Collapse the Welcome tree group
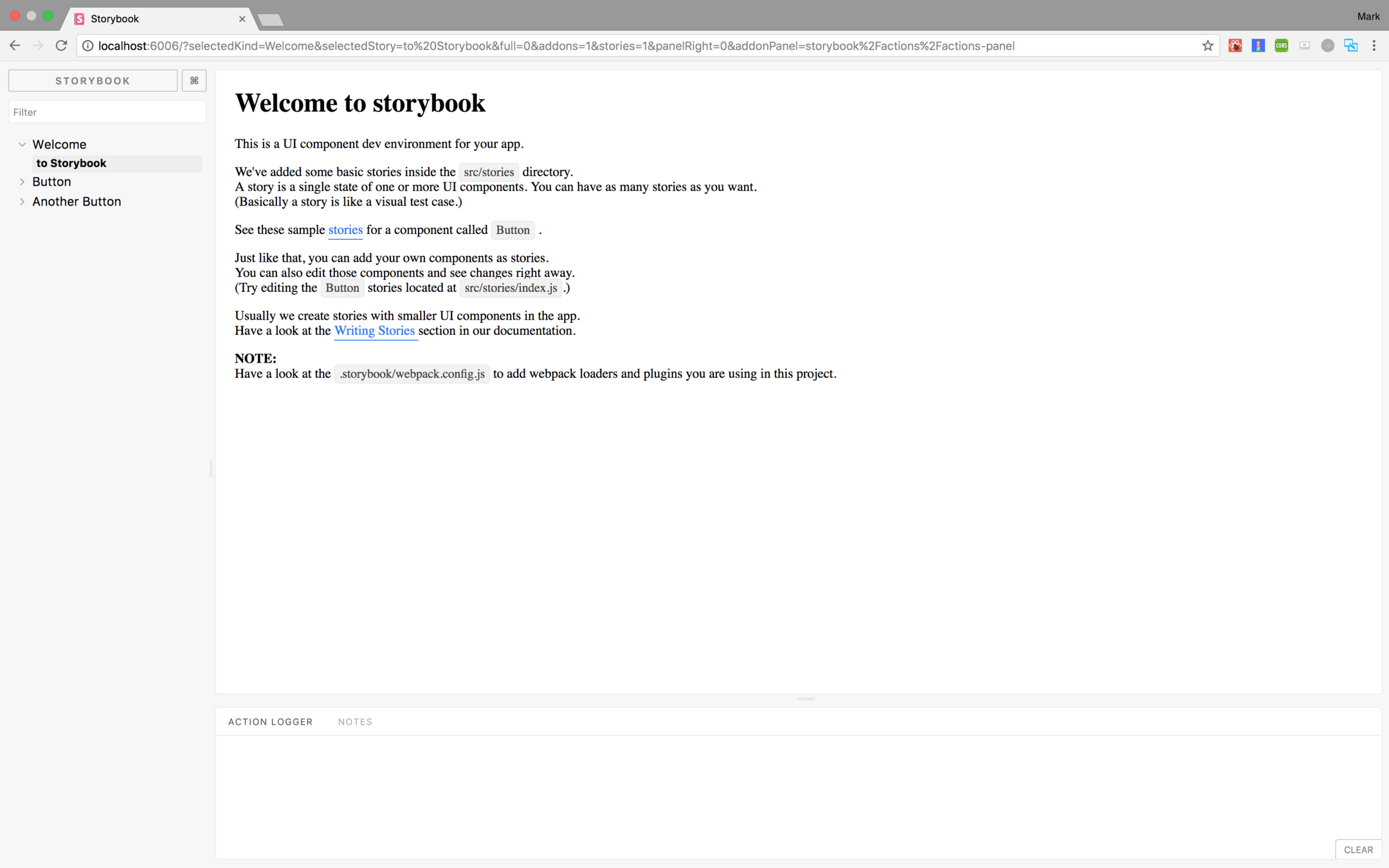The image size is (1389, 868). click(23, 145)
